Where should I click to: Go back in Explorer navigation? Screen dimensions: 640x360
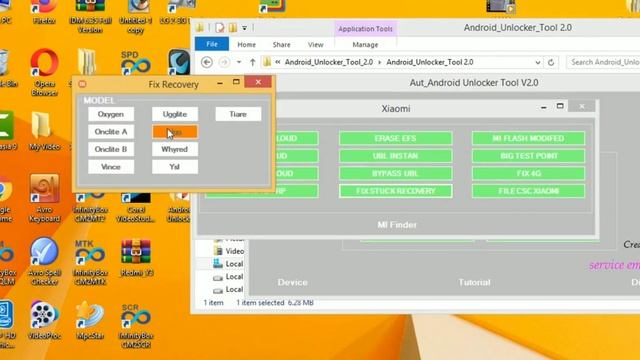(x=207, y=62)
